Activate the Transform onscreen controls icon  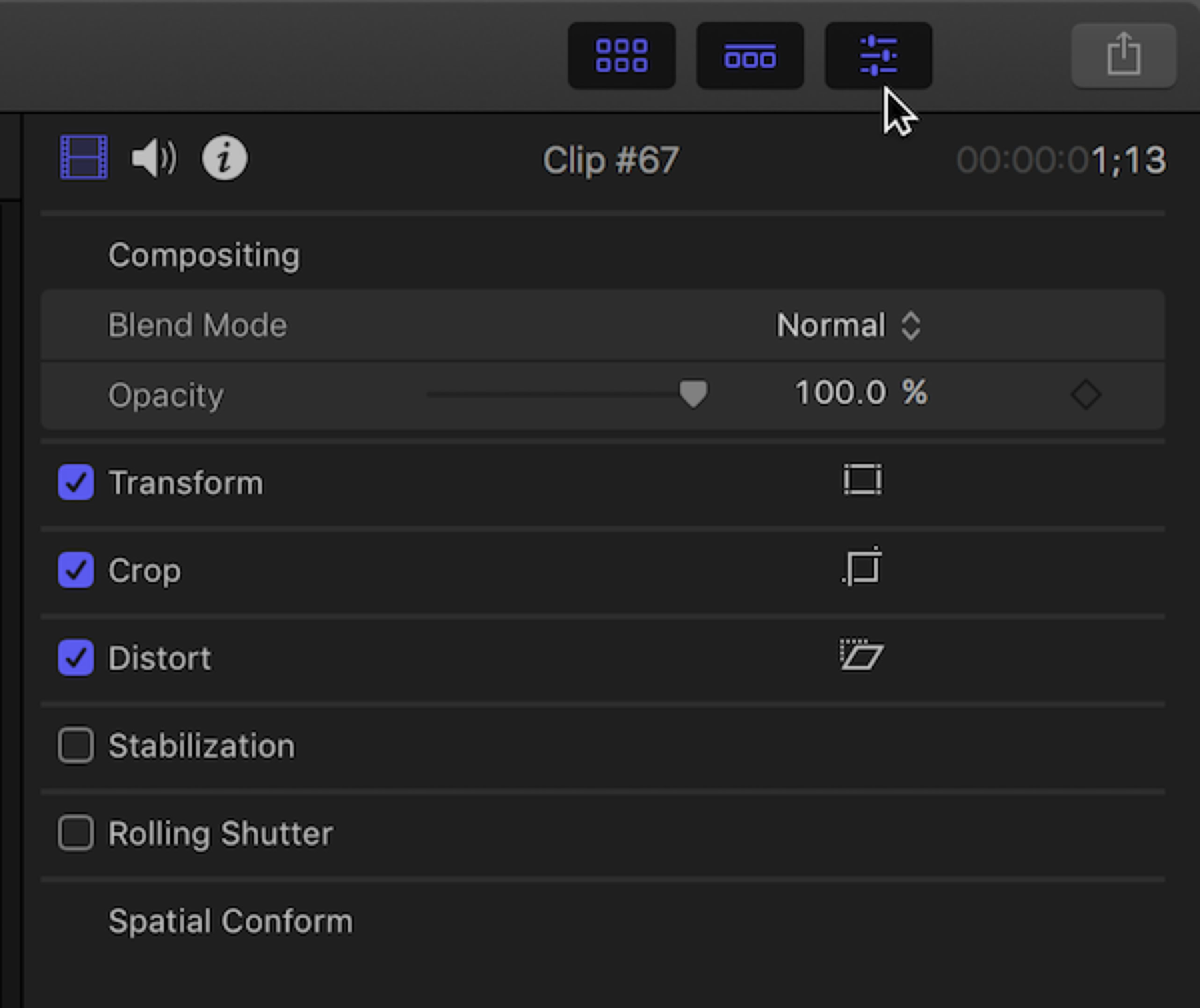pyautogui.click(x=862, y=480)
